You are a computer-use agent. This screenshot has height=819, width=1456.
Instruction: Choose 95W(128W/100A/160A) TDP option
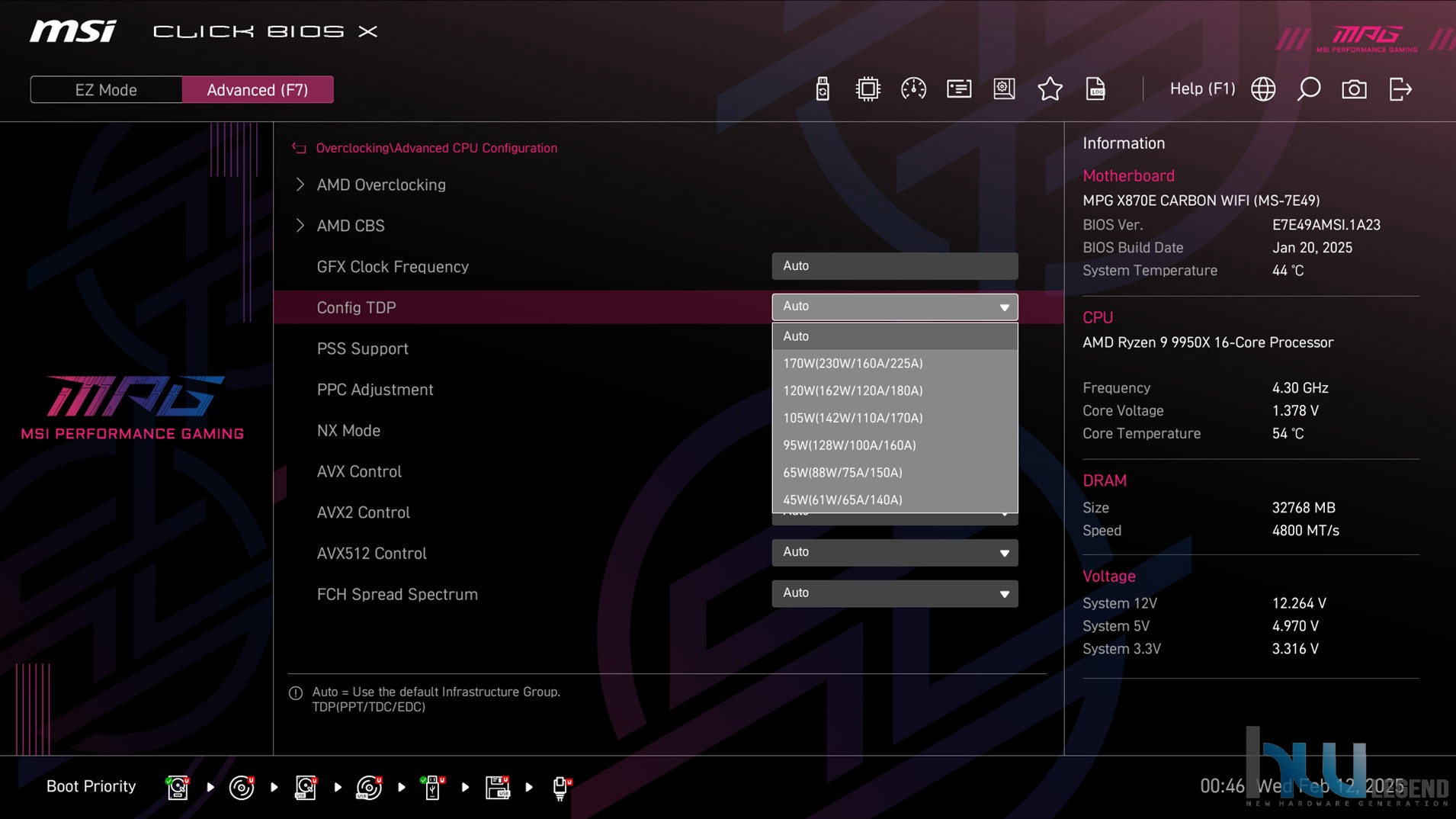pos(895,445)
